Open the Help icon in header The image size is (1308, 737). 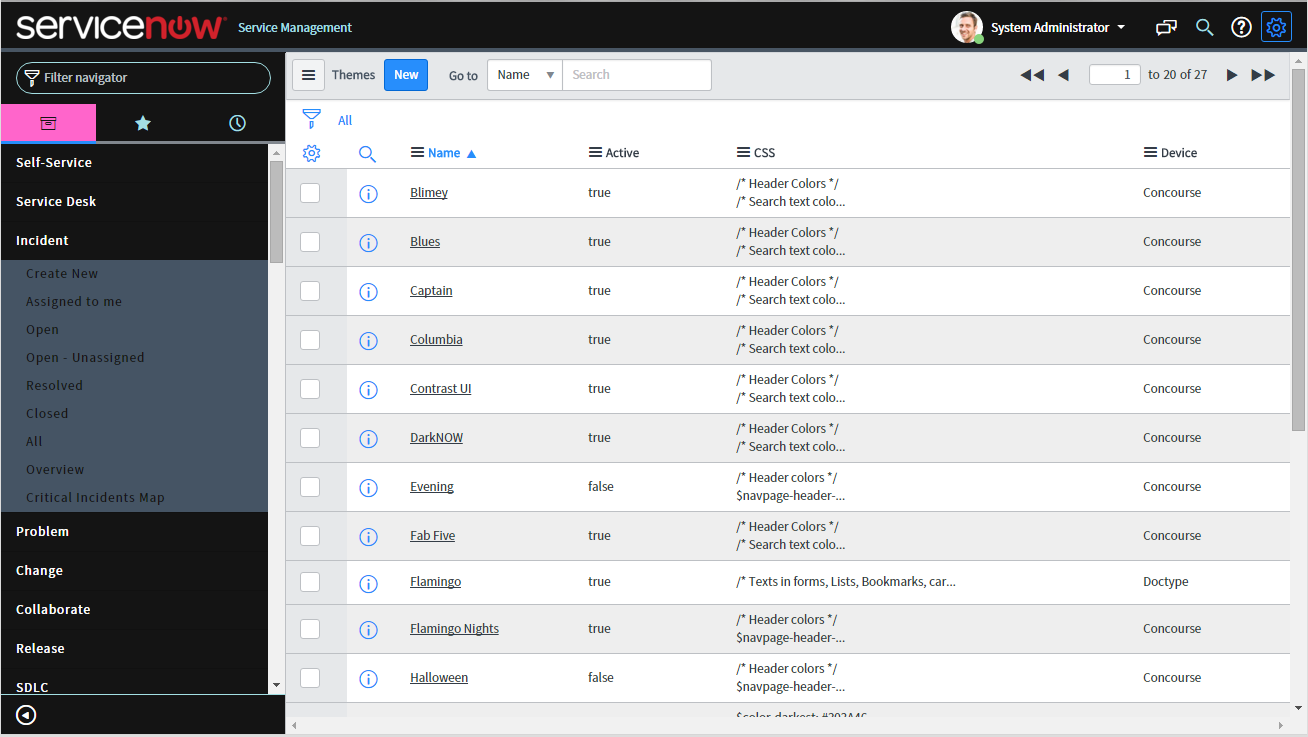click(1241, 27)
